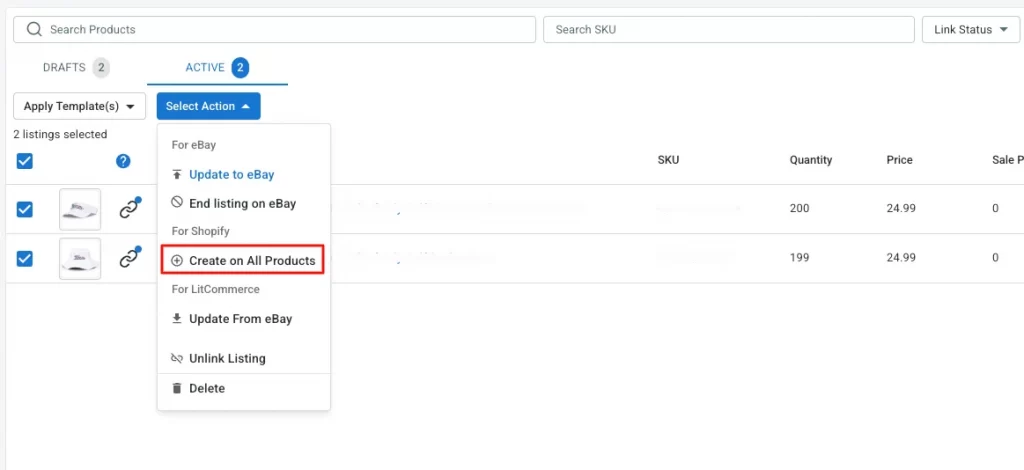Collapse the Select Action dropdown

coord(208,106)
